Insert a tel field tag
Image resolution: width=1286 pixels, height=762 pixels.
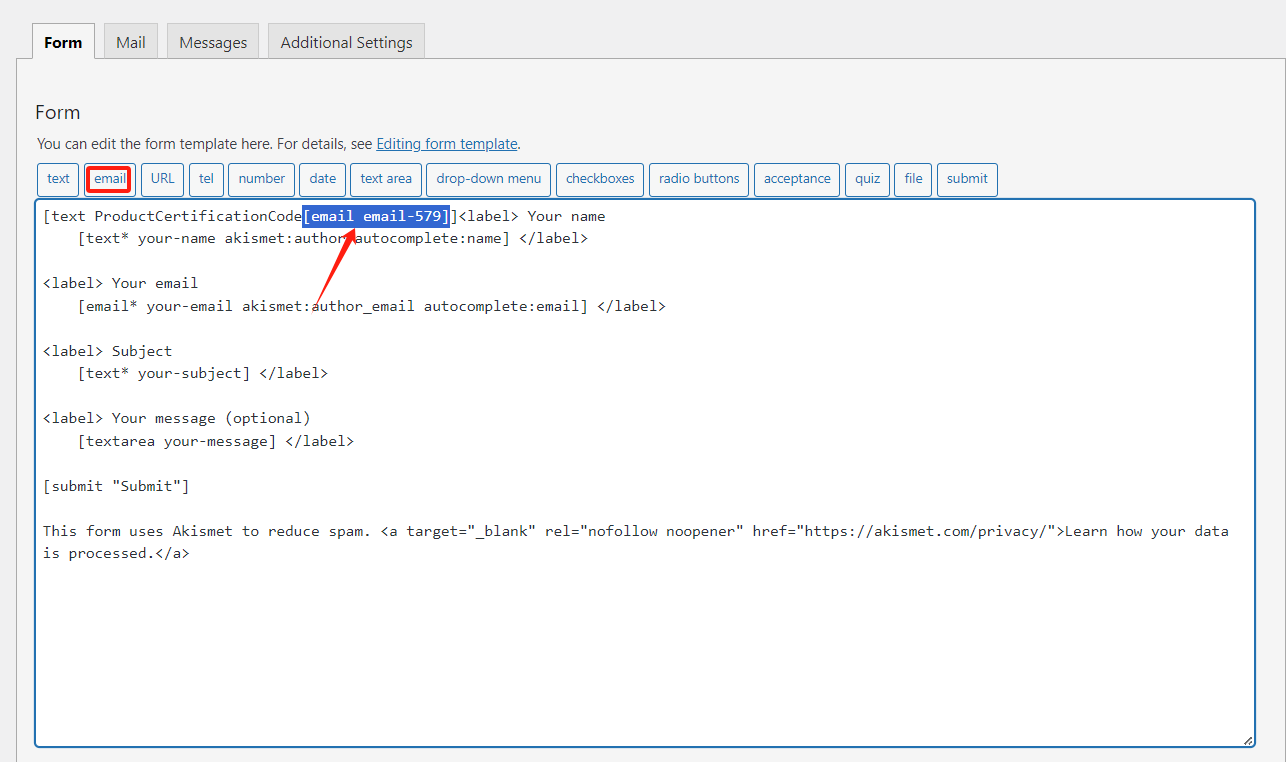point(206,179)
